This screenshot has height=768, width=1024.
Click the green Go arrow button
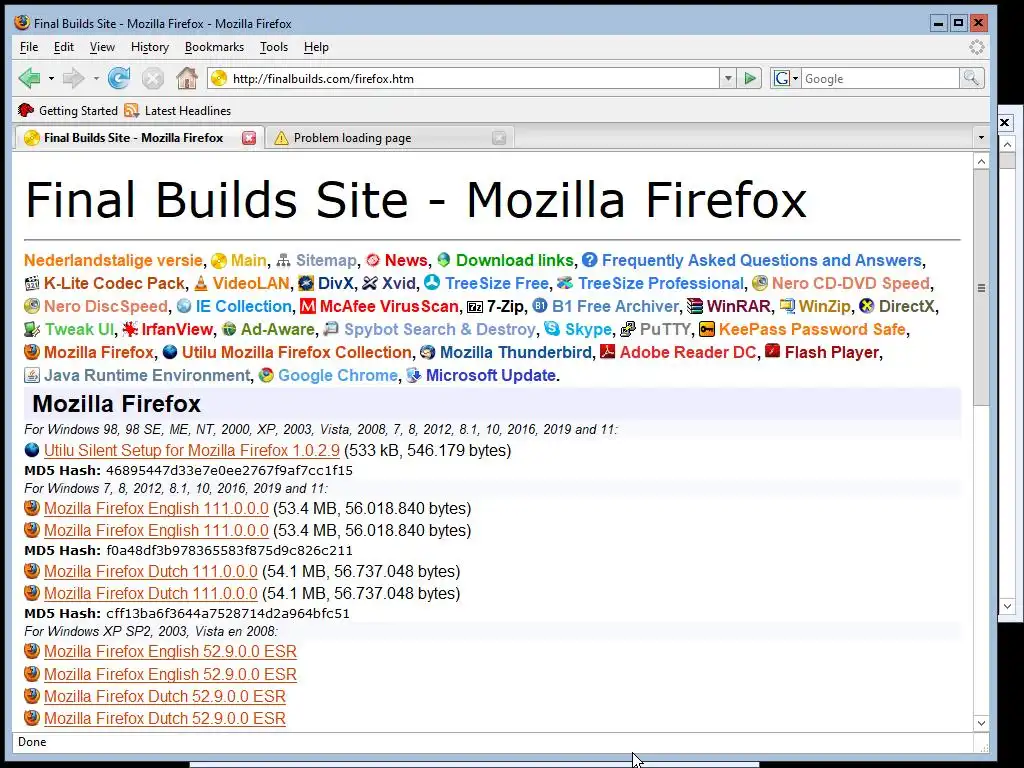point(750,78)
